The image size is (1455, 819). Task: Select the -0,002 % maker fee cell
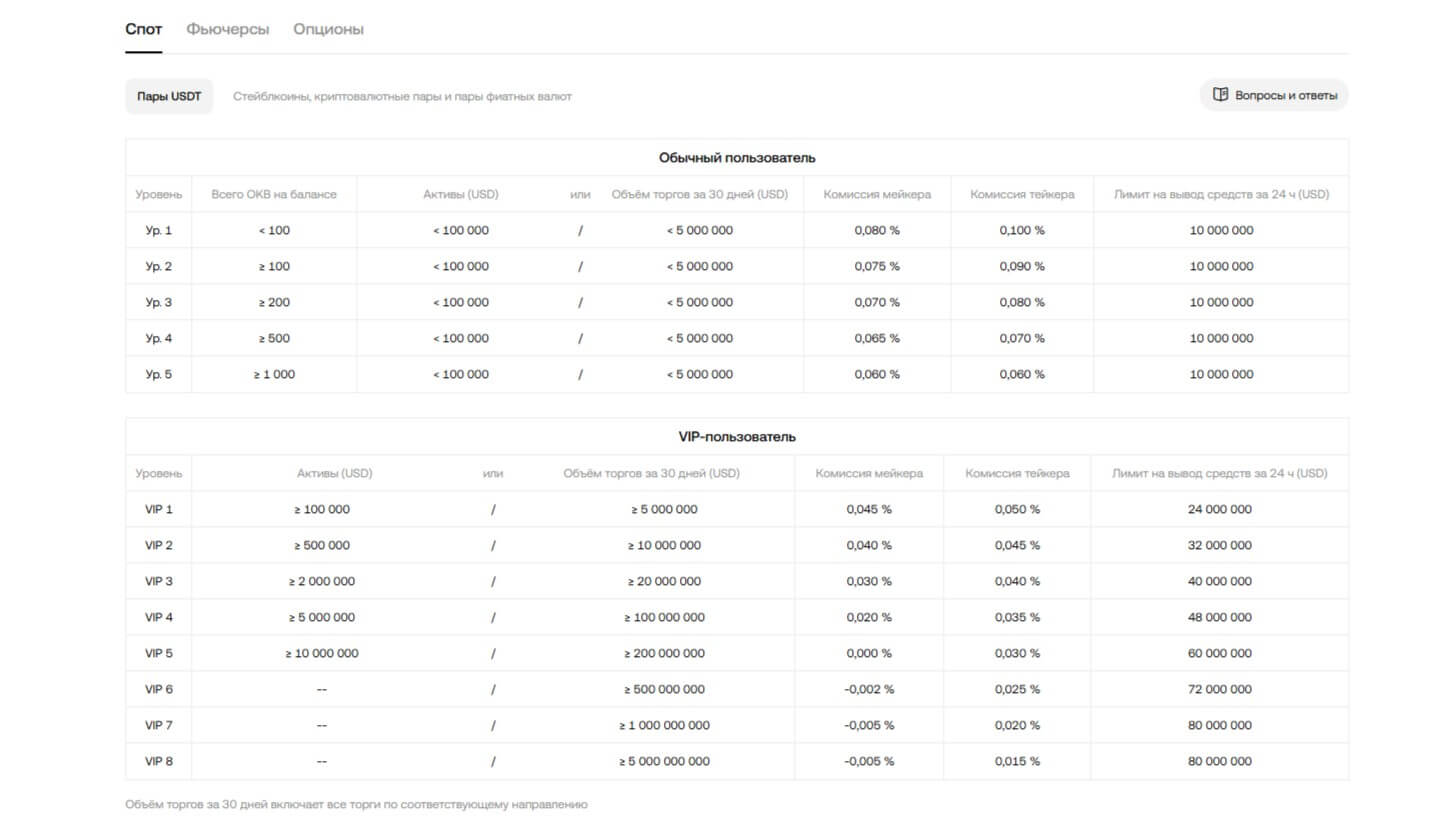868,689
